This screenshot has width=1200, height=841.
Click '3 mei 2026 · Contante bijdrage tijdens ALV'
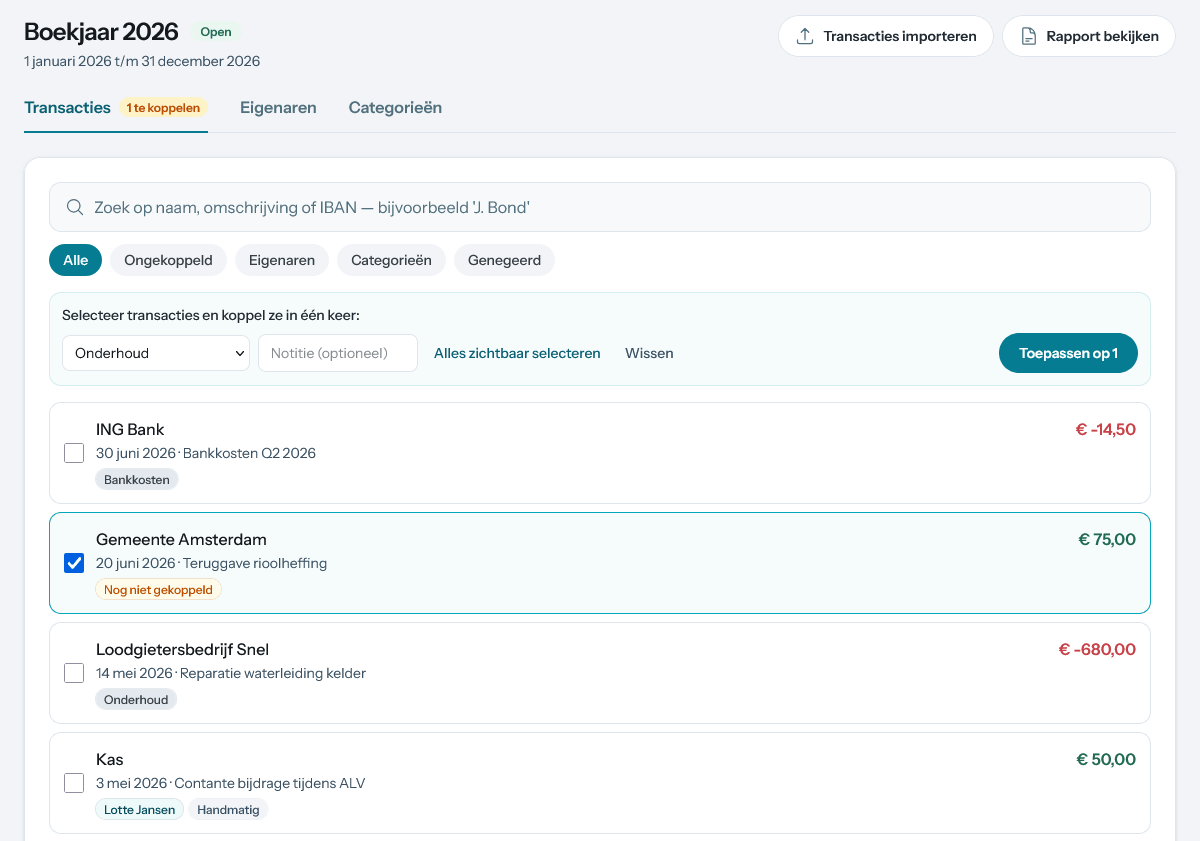tap(231, 783)
